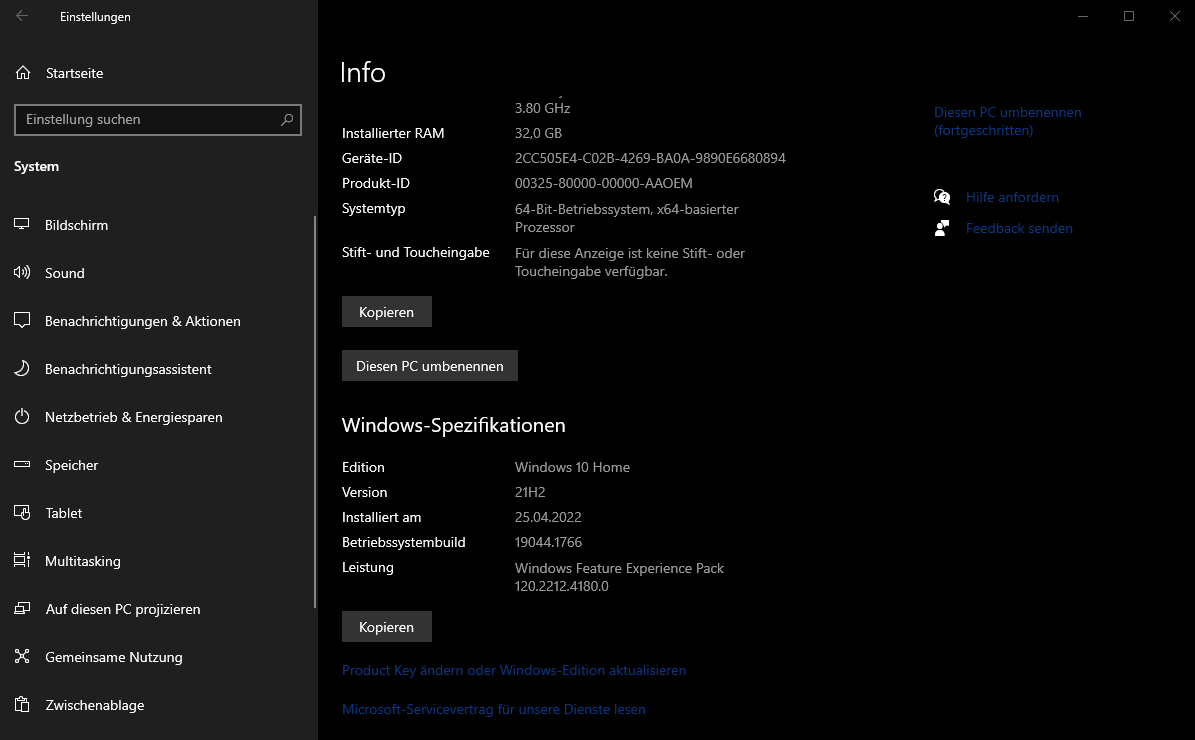Click the search magnifier icon
Viewport: 1195px width, 740px height.
(287, 120)
